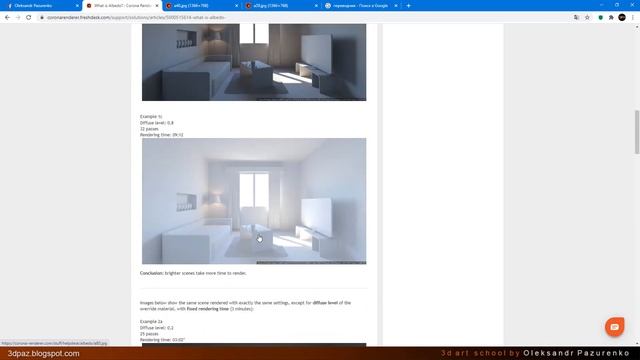Open the dark living room render image
640x360 pixels.
(254, 62)
